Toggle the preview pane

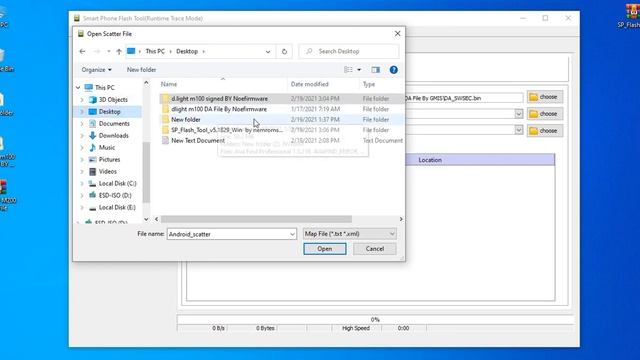point(376,70)
